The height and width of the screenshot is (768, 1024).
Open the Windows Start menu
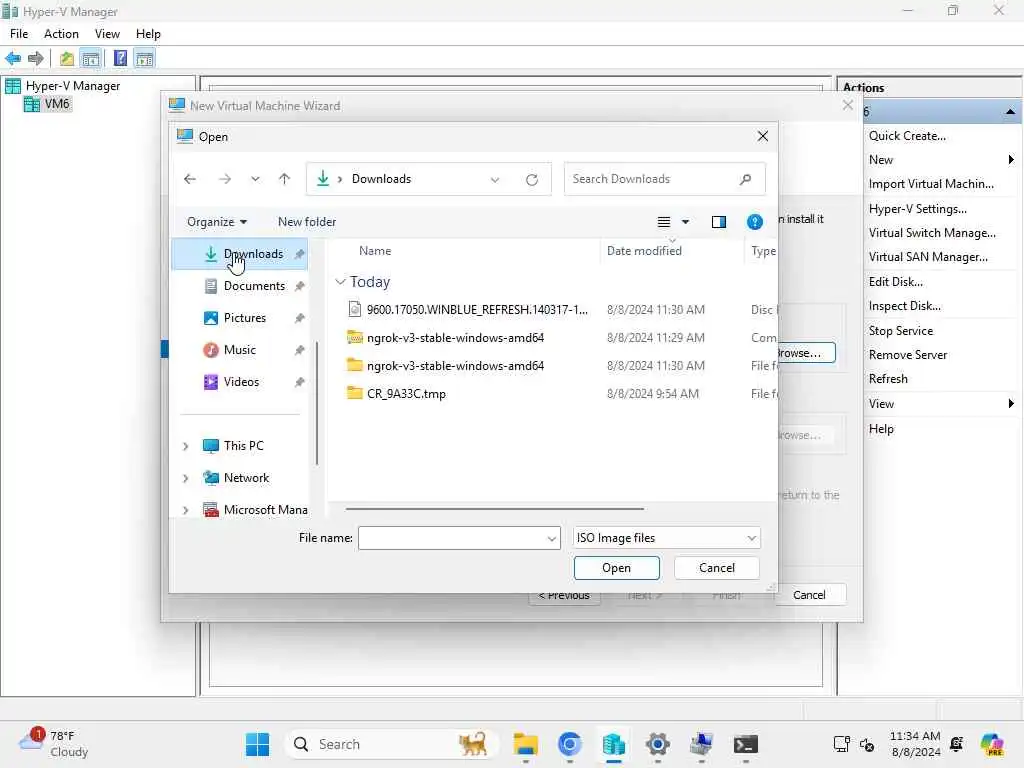click(257, 744)
